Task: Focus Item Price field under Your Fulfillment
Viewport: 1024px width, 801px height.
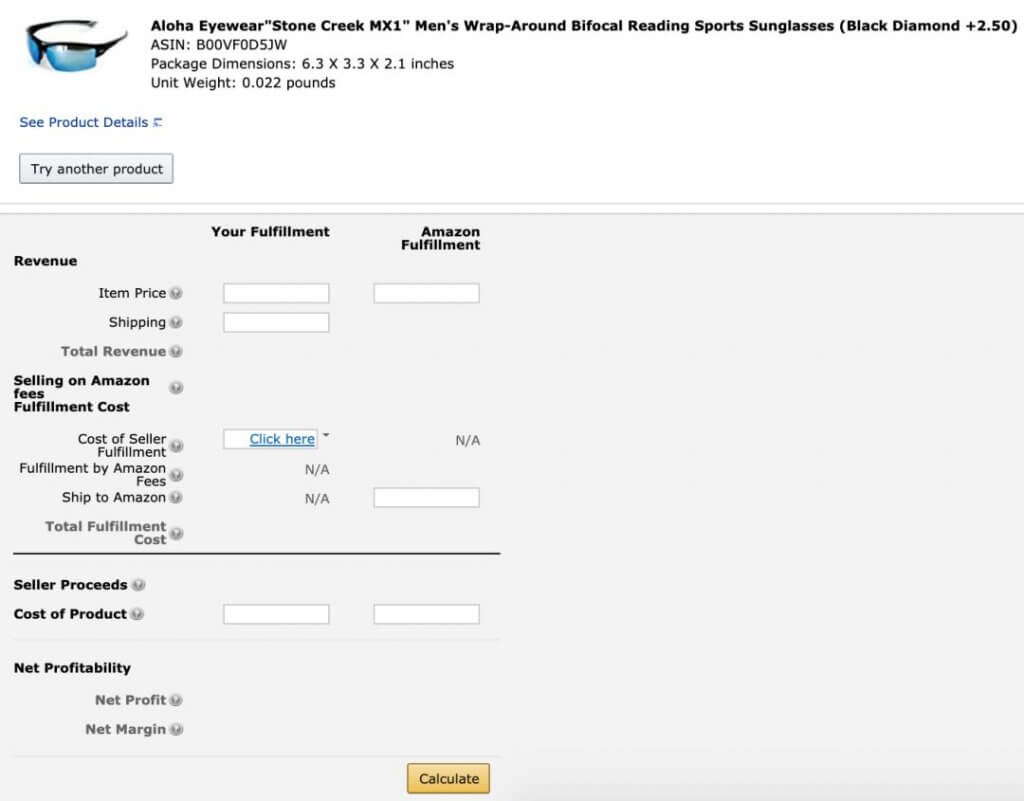Action: tap(276, 293)
